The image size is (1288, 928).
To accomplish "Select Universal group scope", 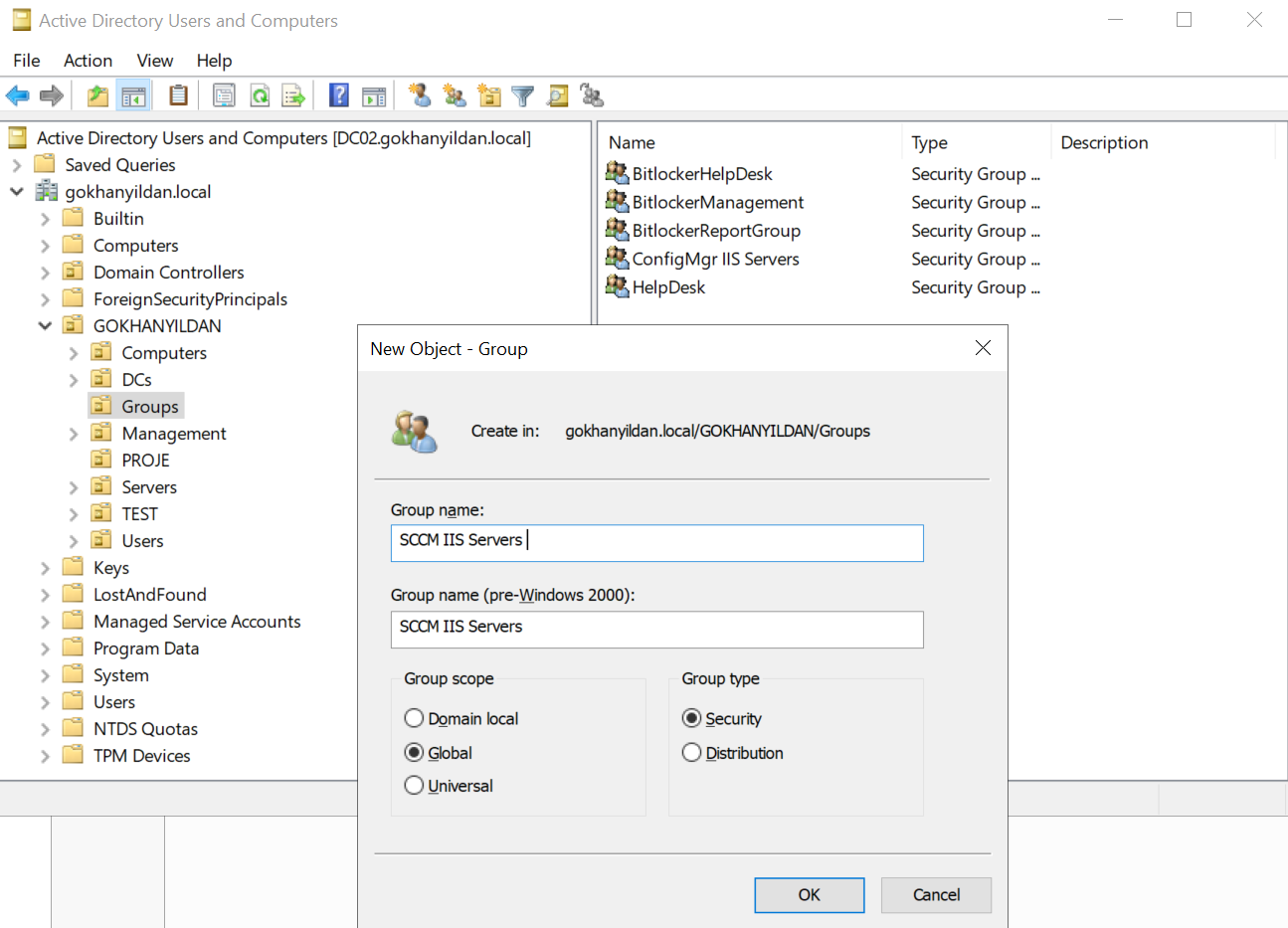I will (x=414, y=785).
